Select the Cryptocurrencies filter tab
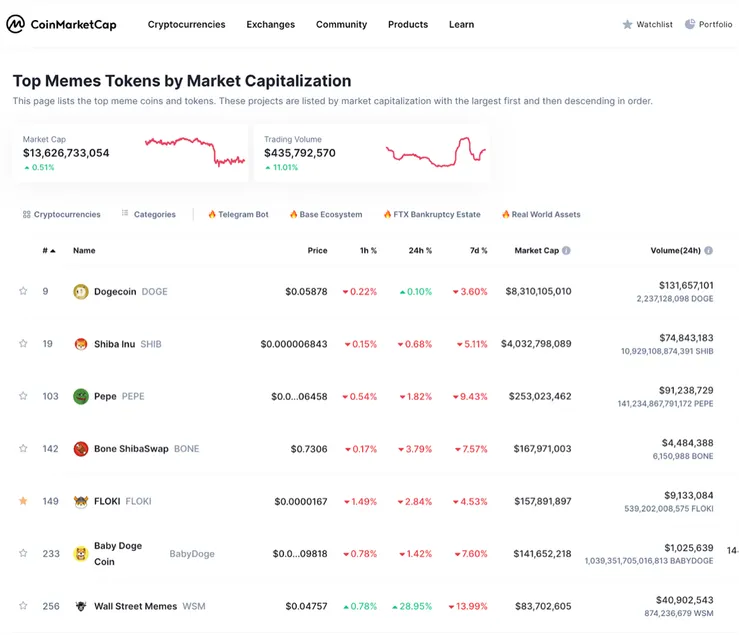The width and height of the screenshot is (740, 636). 61,214
